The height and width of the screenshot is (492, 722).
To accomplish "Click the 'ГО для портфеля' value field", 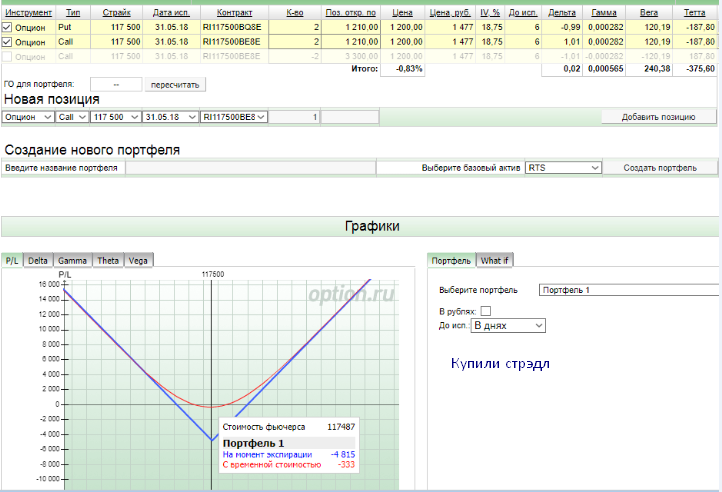I will (x=116, y=85).
